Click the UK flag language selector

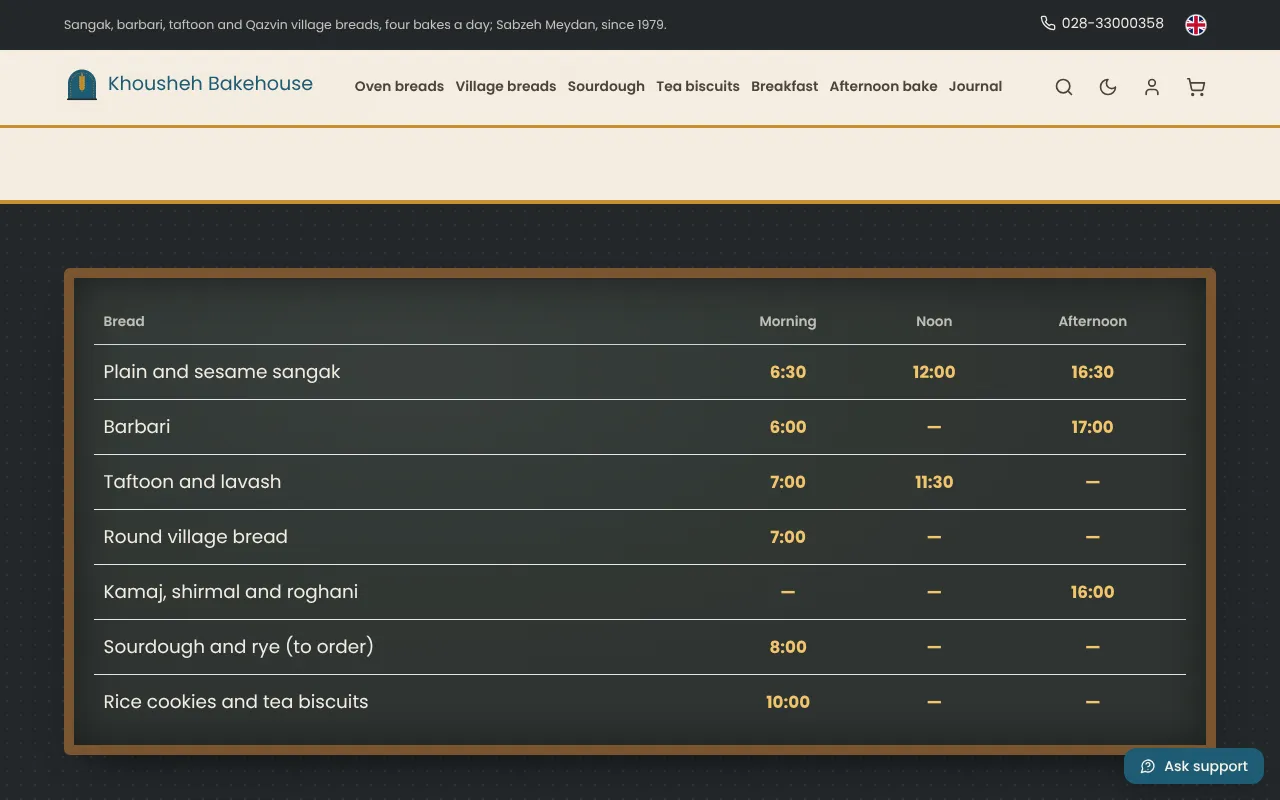[x=1196, y=25]
